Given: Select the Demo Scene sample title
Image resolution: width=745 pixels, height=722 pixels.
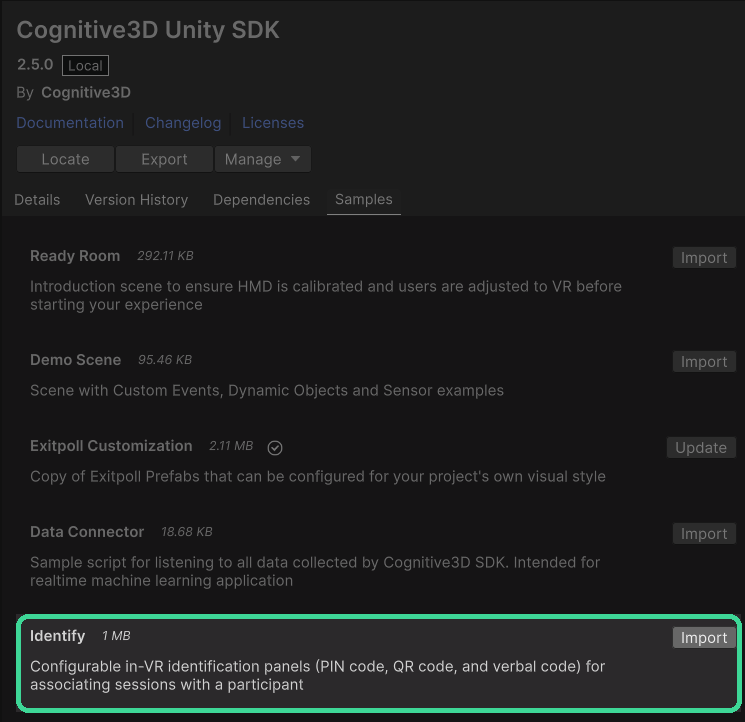Looking at the screenshot, I should click(76, 360).
